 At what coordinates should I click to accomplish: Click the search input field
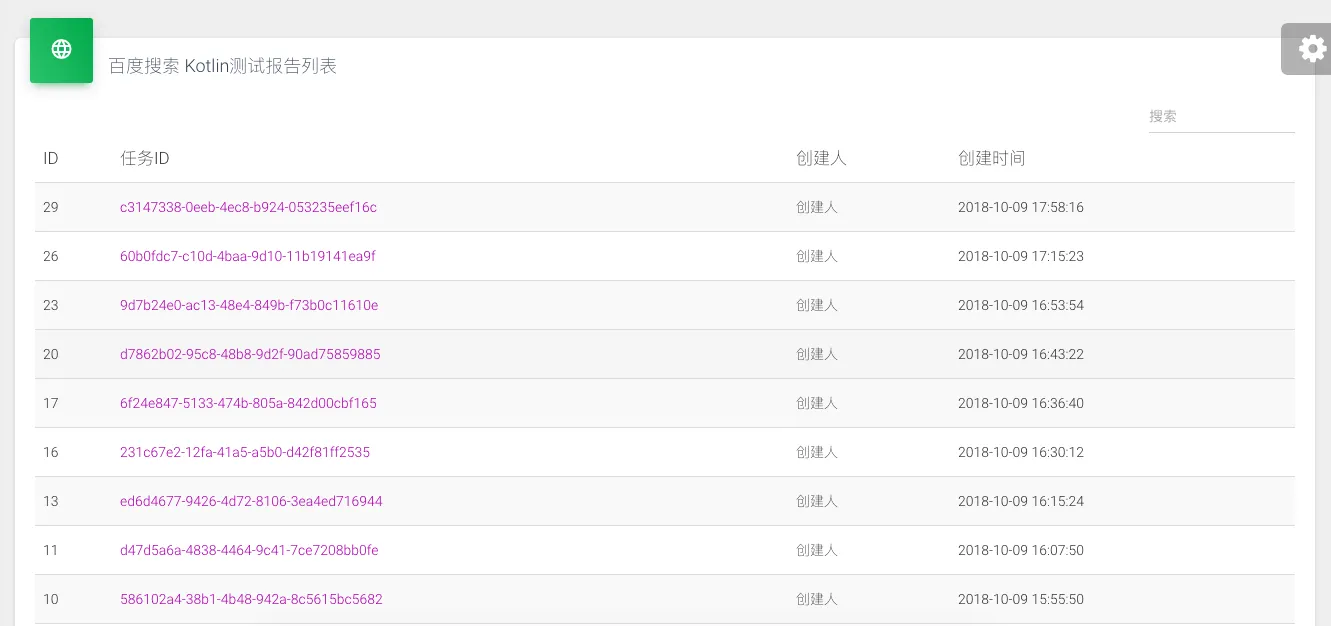(x=1221, y=116)
